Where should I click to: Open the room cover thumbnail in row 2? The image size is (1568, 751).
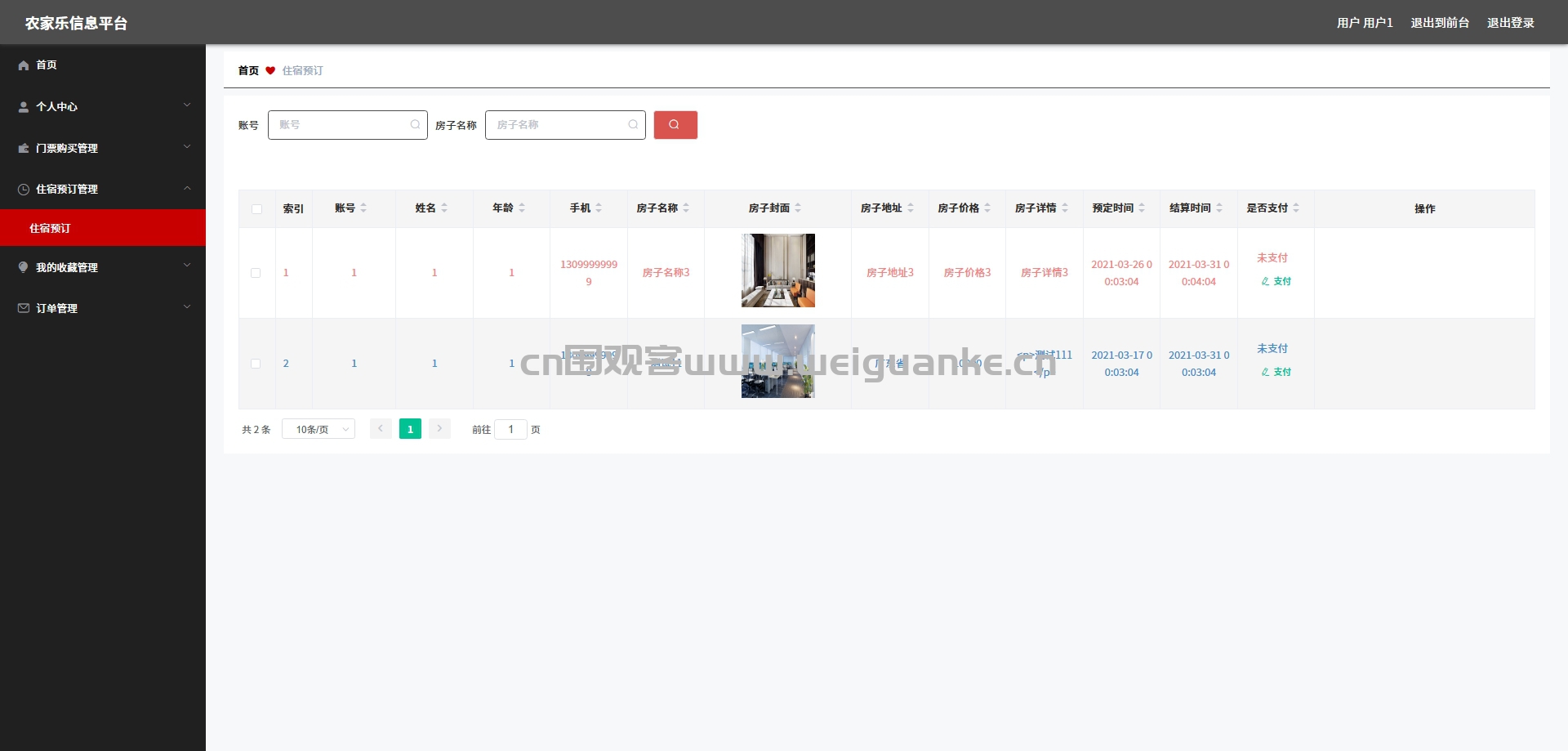tap(778, 361)
